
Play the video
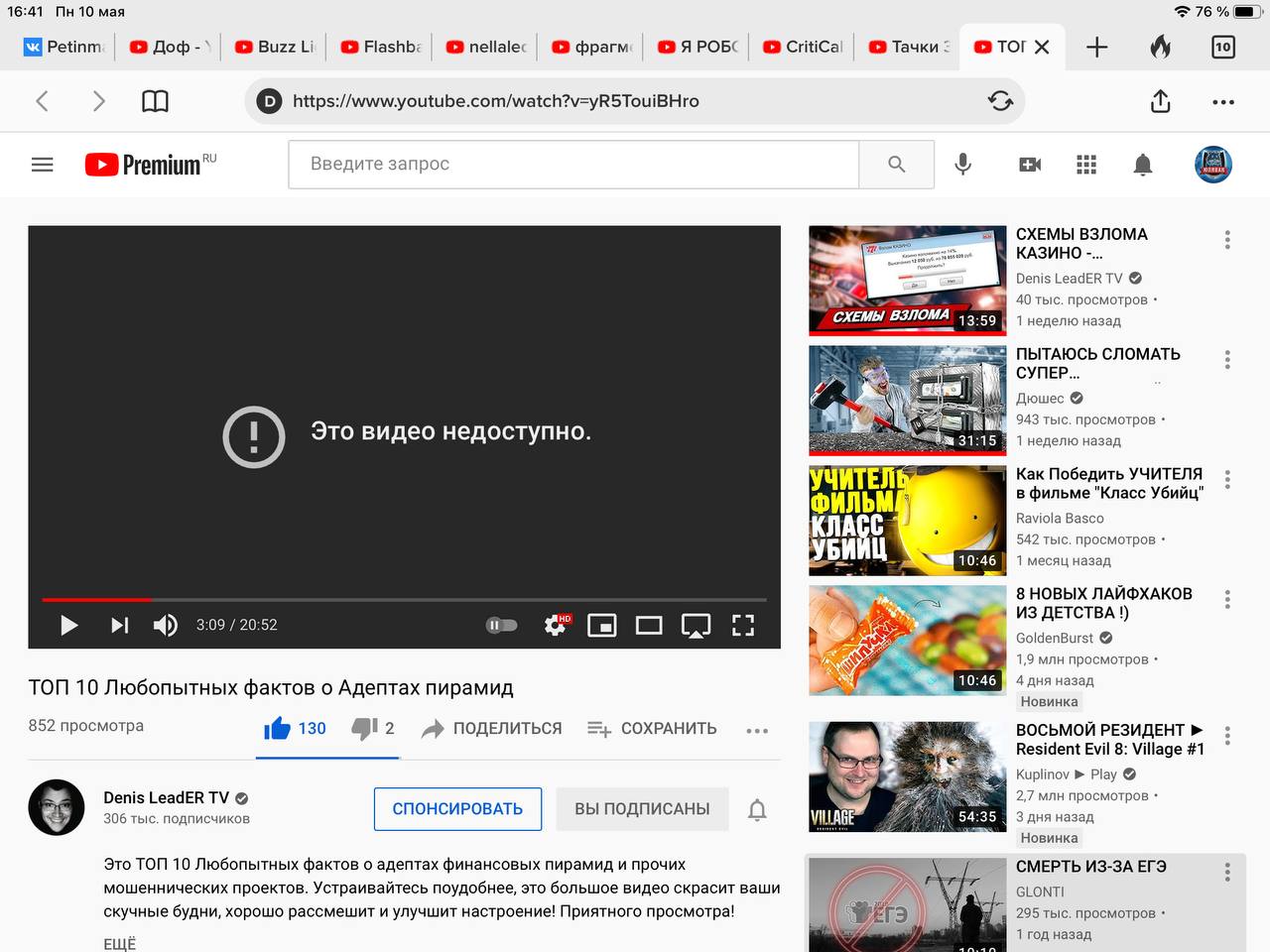pyautogui.click(x=68, y=625)
